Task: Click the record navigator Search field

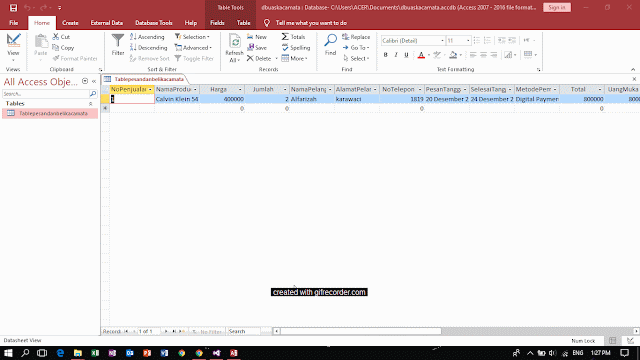Action: tap(244, 331)
